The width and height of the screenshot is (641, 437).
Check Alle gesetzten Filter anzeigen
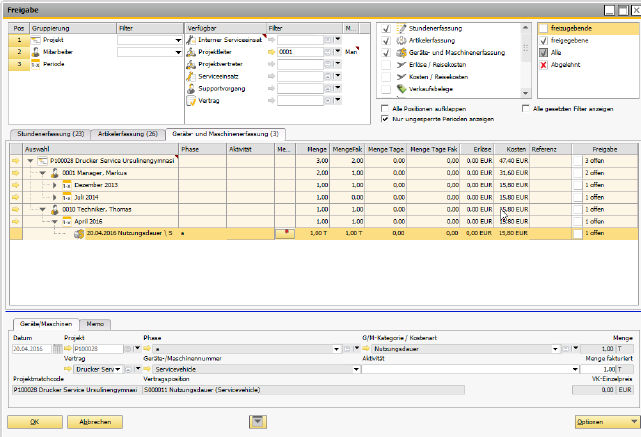tap(526, 108)
